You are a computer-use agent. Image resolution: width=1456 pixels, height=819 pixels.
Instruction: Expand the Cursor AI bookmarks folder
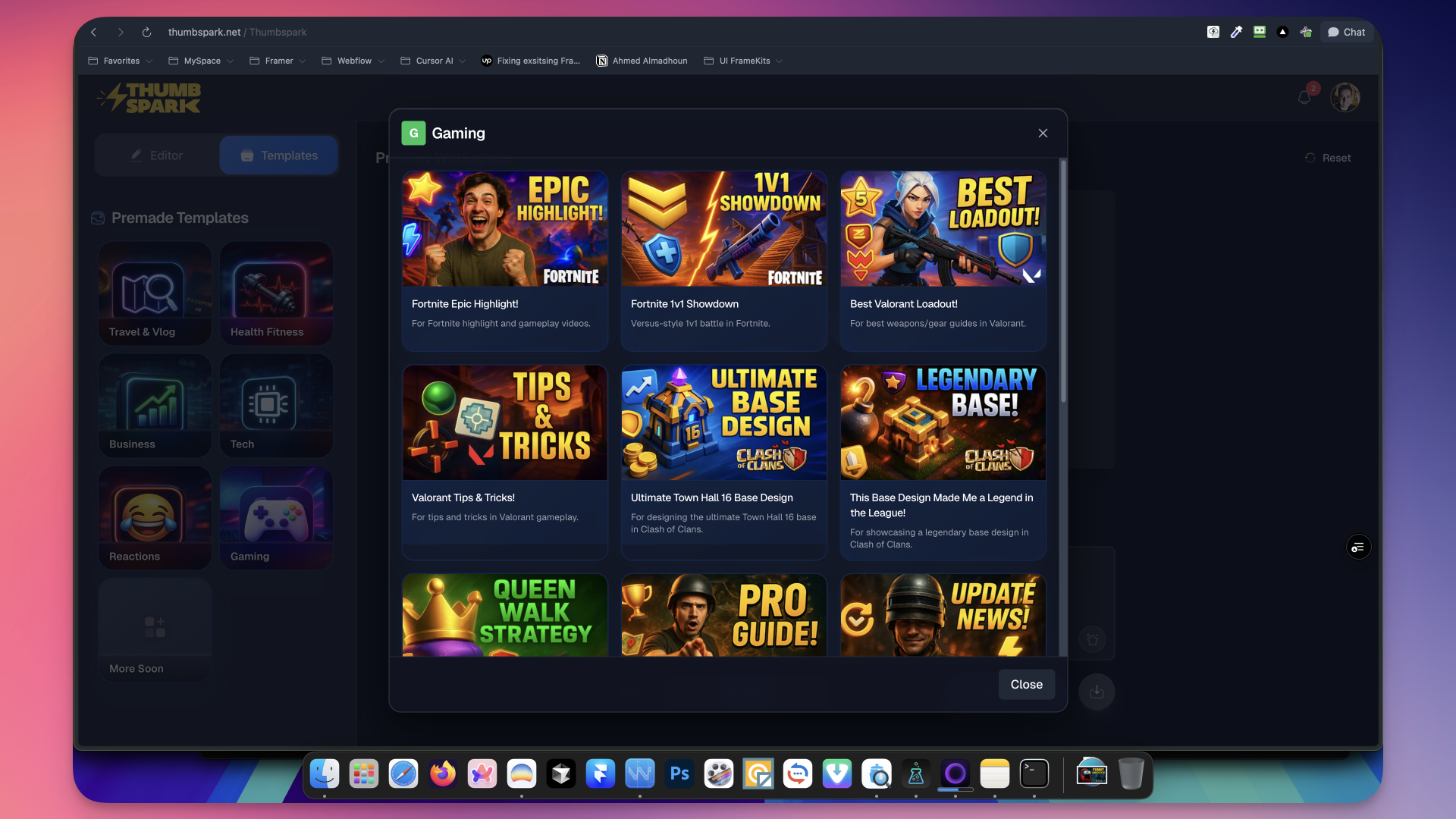[432, 61]
